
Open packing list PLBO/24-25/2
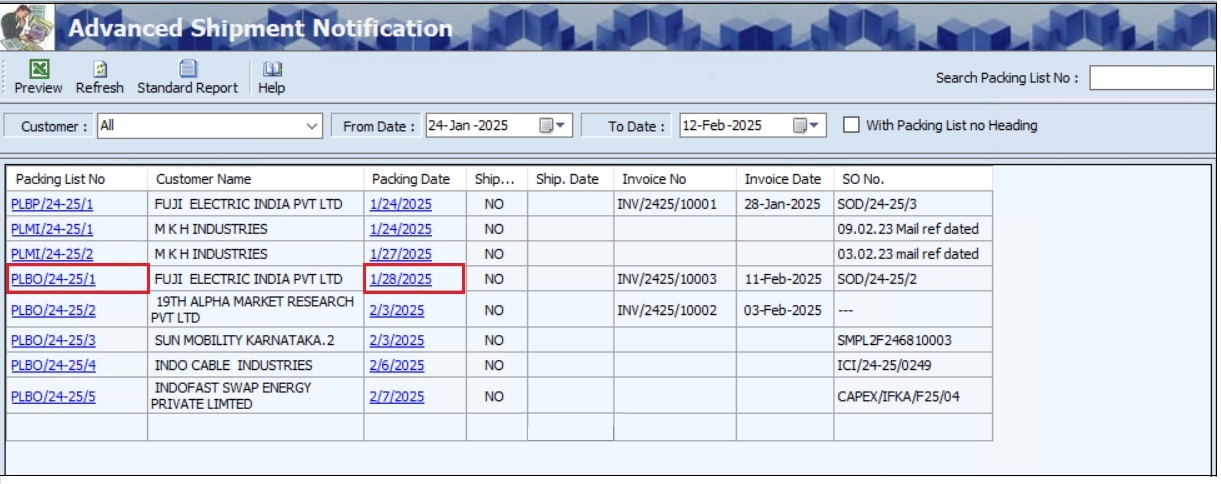pyautogui.click(x=53, y=310)
